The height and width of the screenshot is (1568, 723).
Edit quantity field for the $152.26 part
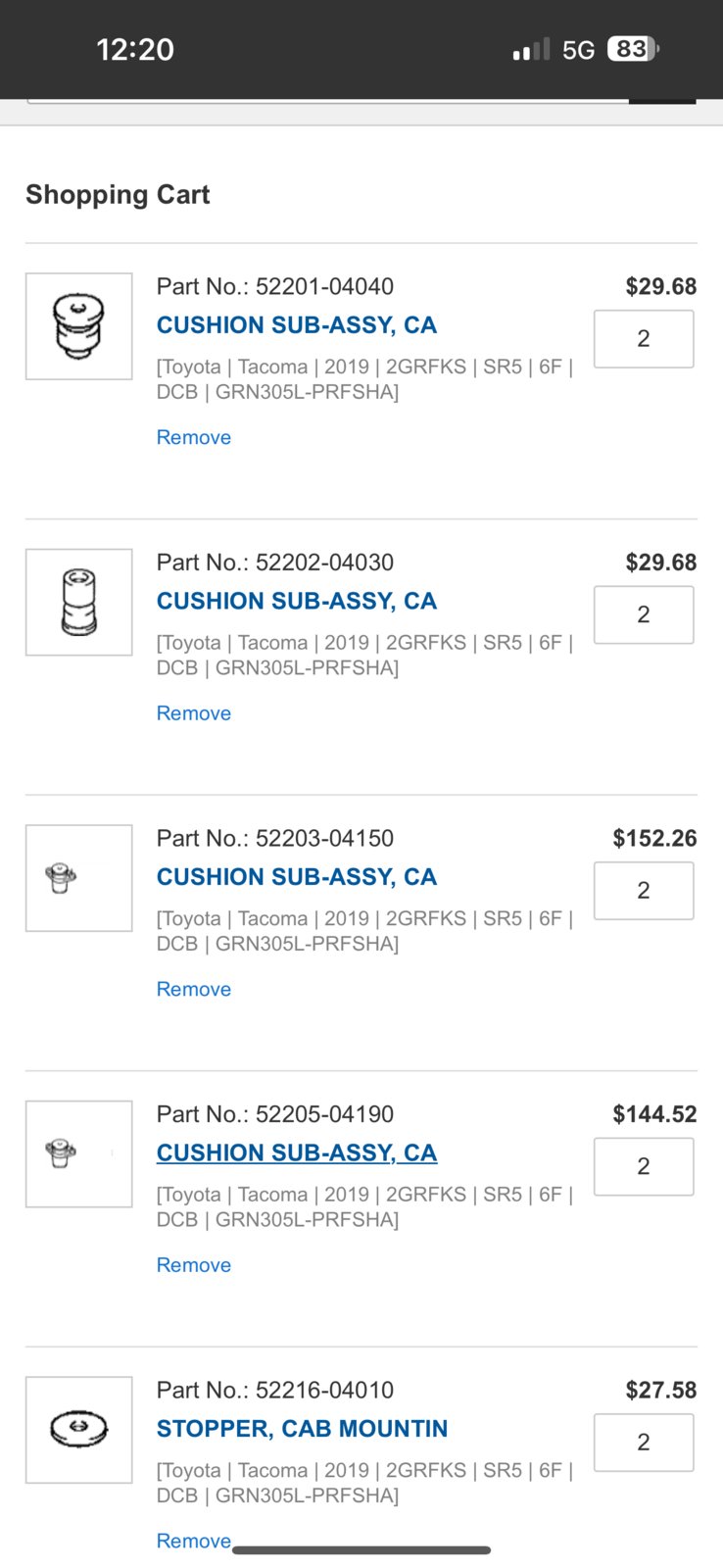click(x=644, y=891)
